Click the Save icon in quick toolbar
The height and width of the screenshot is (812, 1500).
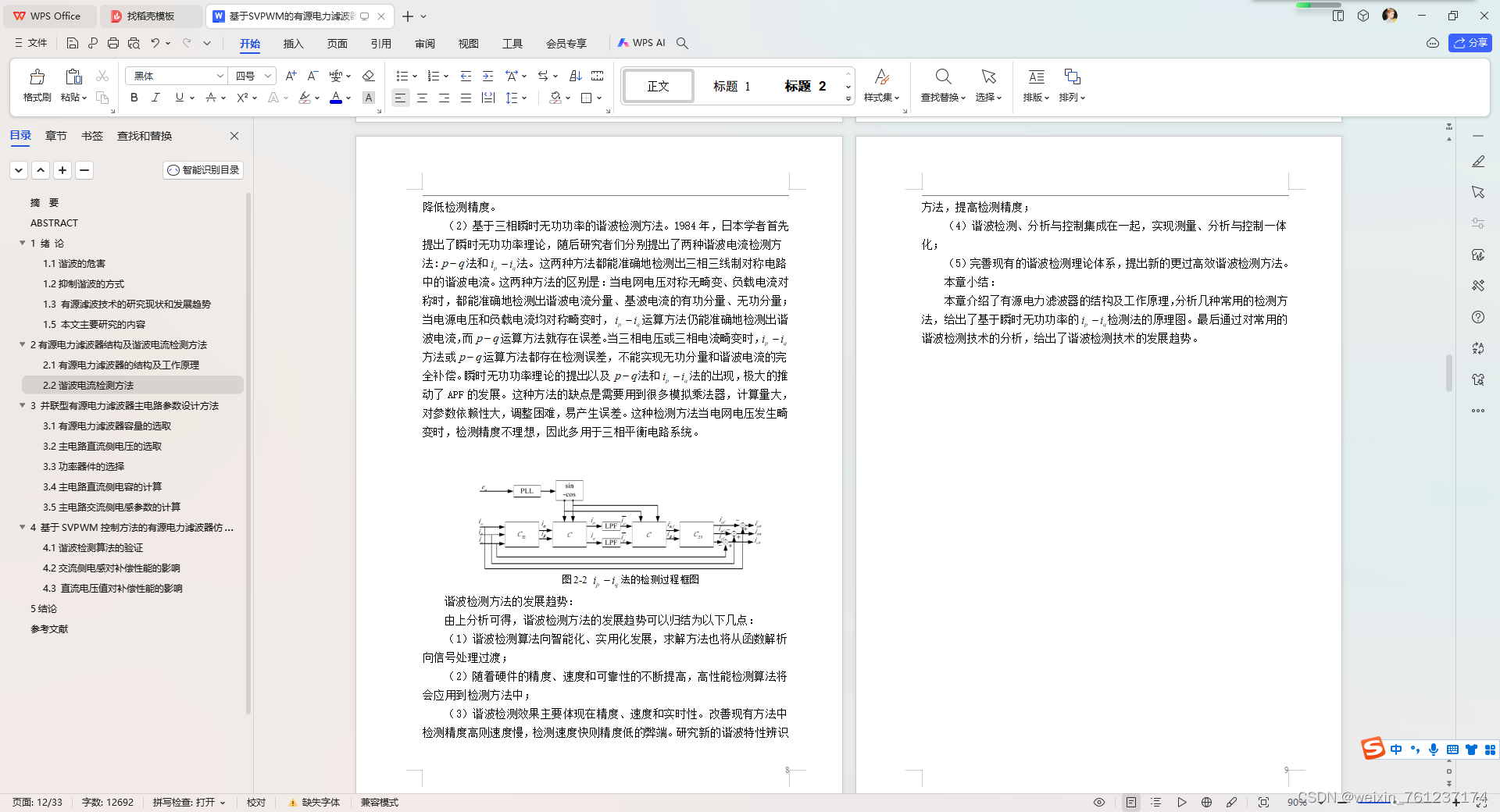click(x=73, y=43)
